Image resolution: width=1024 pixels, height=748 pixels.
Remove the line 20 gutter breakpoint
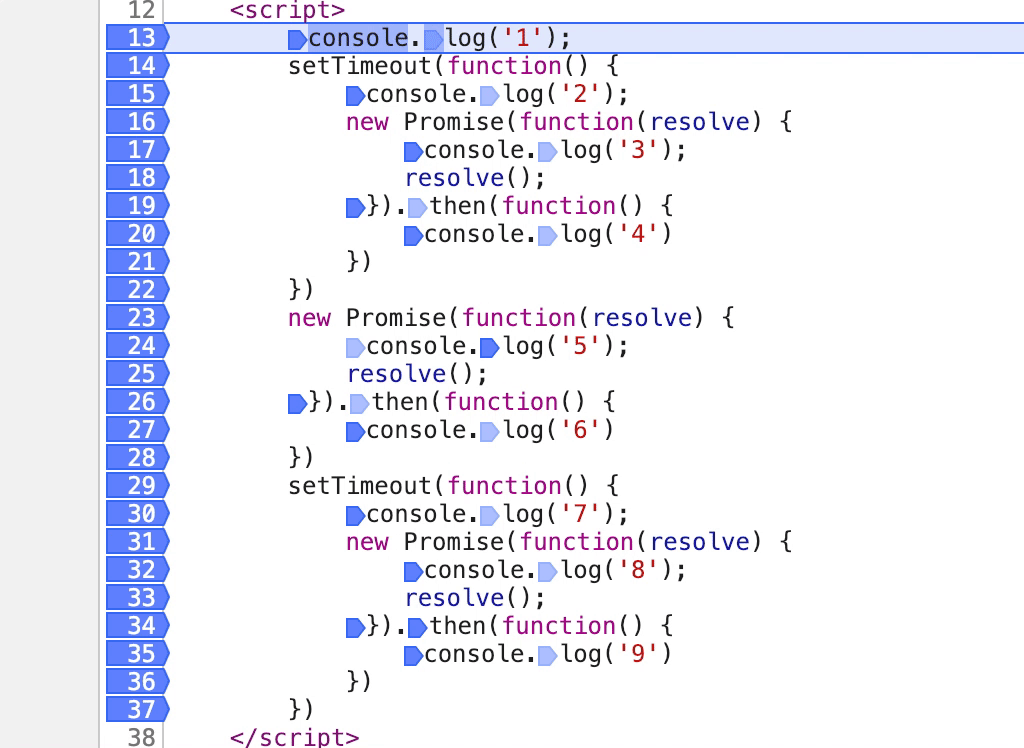pyautogui.click(x=138, y=233)
